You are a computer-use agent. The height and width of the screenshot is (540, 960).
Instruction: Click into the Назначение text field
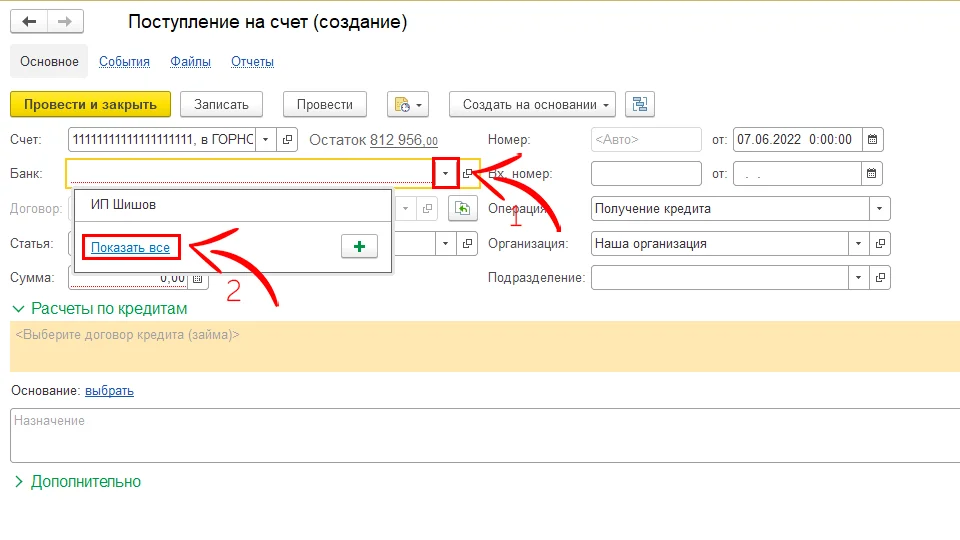tap(480, 435)
